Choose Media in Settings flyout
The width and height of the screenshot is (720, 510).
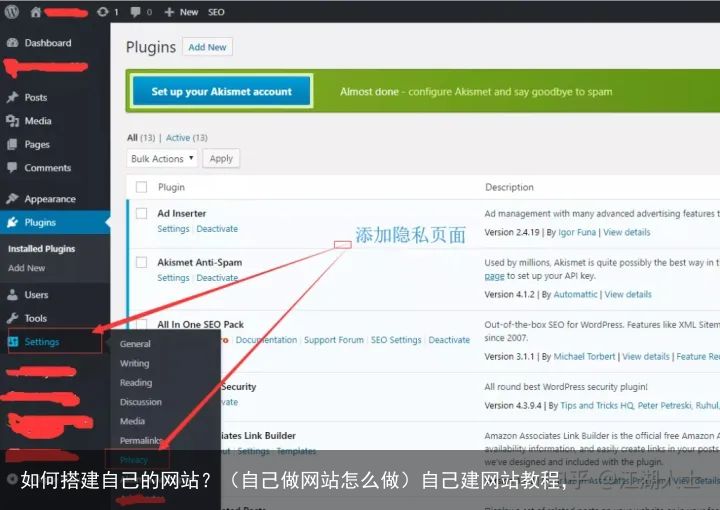tap(132, 421)
